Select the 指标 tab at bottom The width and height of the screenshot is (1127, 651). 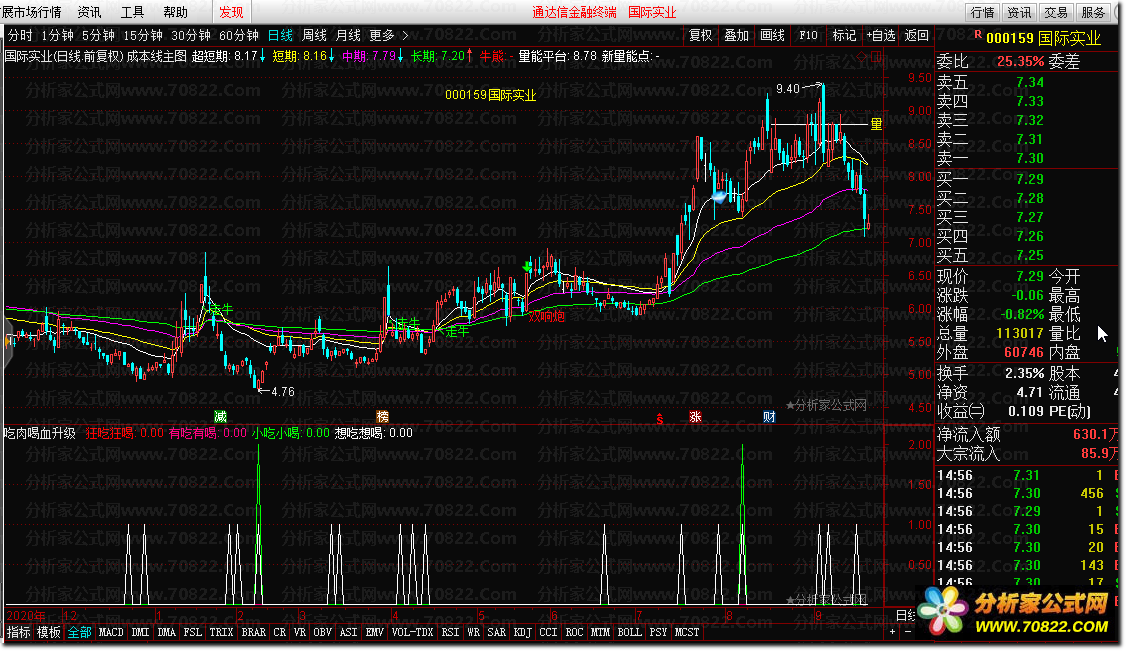click(19, 632)
